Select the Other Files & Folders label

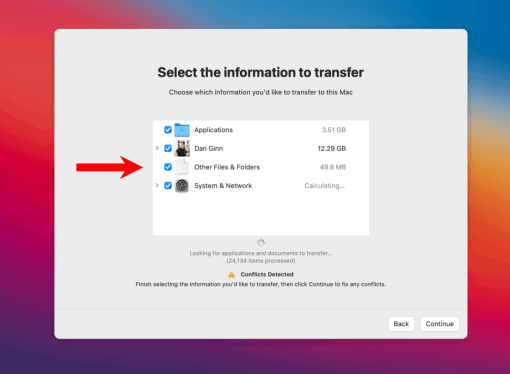[x=227, y=167]
